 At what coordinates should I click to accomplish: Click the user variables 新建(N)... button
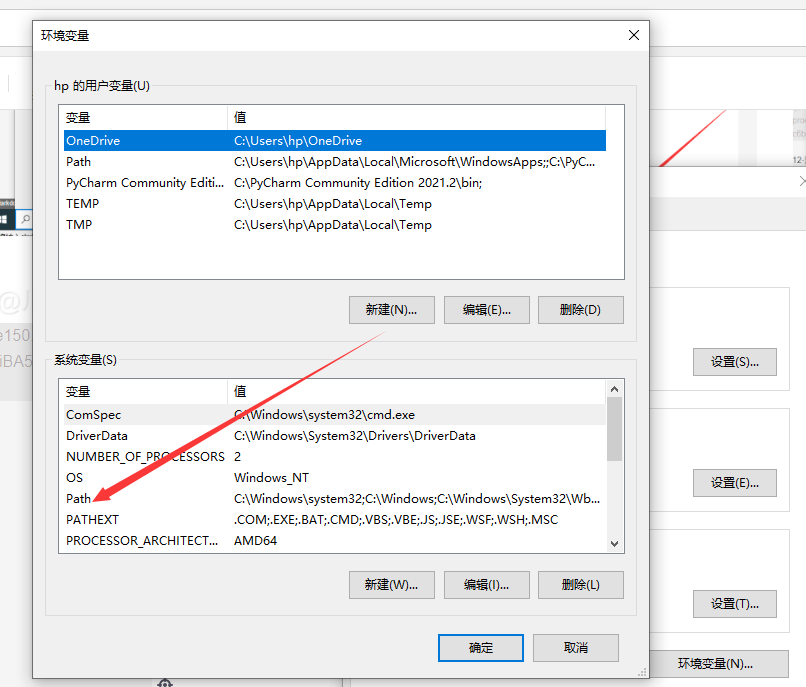pos(392,310)
